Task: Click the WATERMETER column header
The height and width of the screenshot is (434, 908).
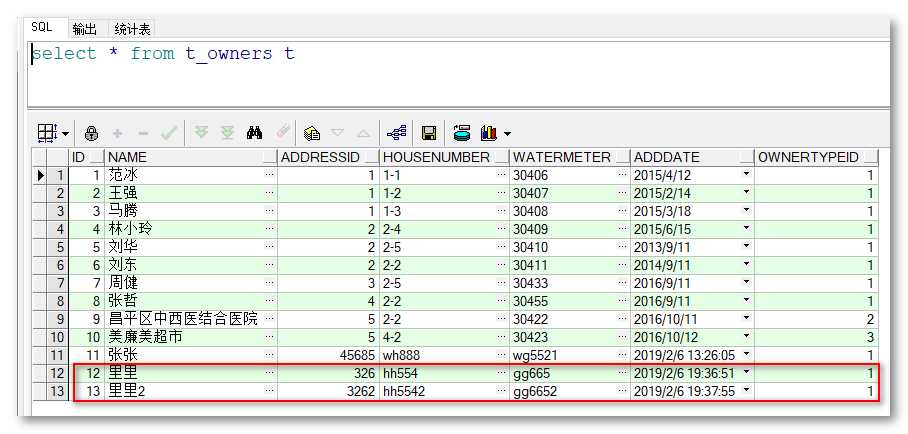Action: [570, 157]
